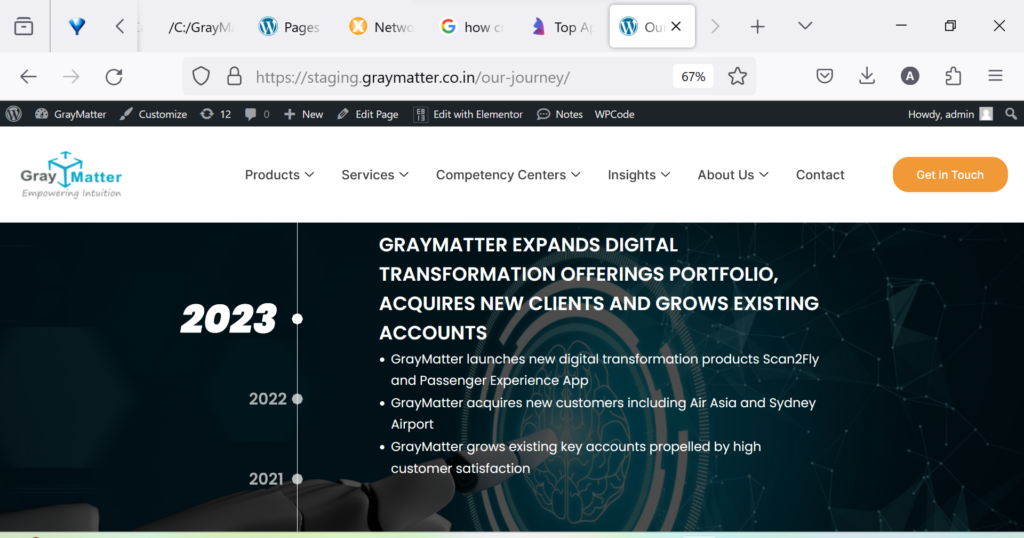Click the Save to Pocket icon
The image size is (1024, 538).
825,76
